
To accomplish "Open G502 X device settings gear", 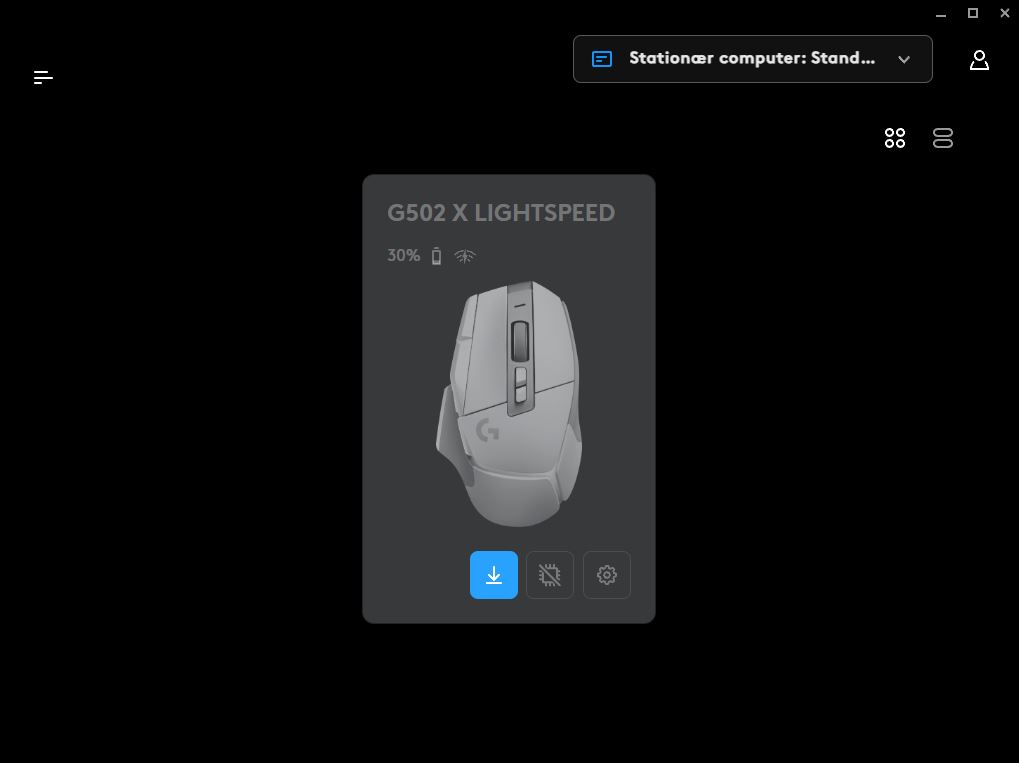I will coord(607,575).
